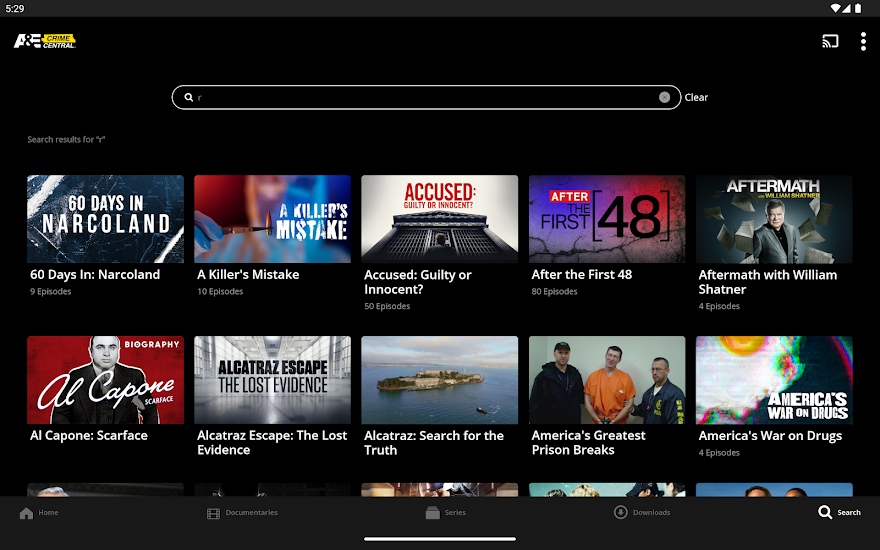The image size is (880, 550).
Task: Select the Al Capone: Scarface thumbnail
Action: click(105, 379)
